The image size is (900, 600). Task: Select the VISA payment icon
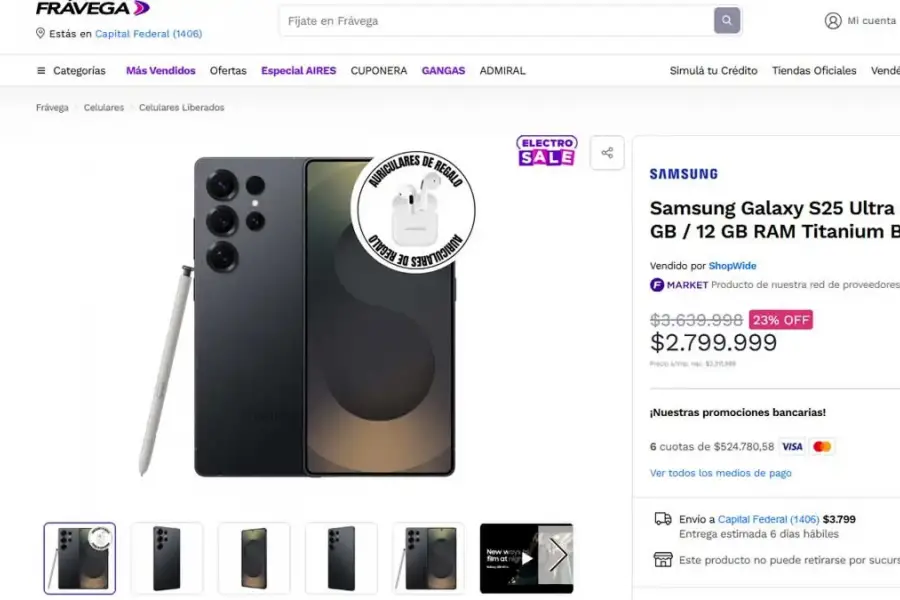(x=791, y=446)
